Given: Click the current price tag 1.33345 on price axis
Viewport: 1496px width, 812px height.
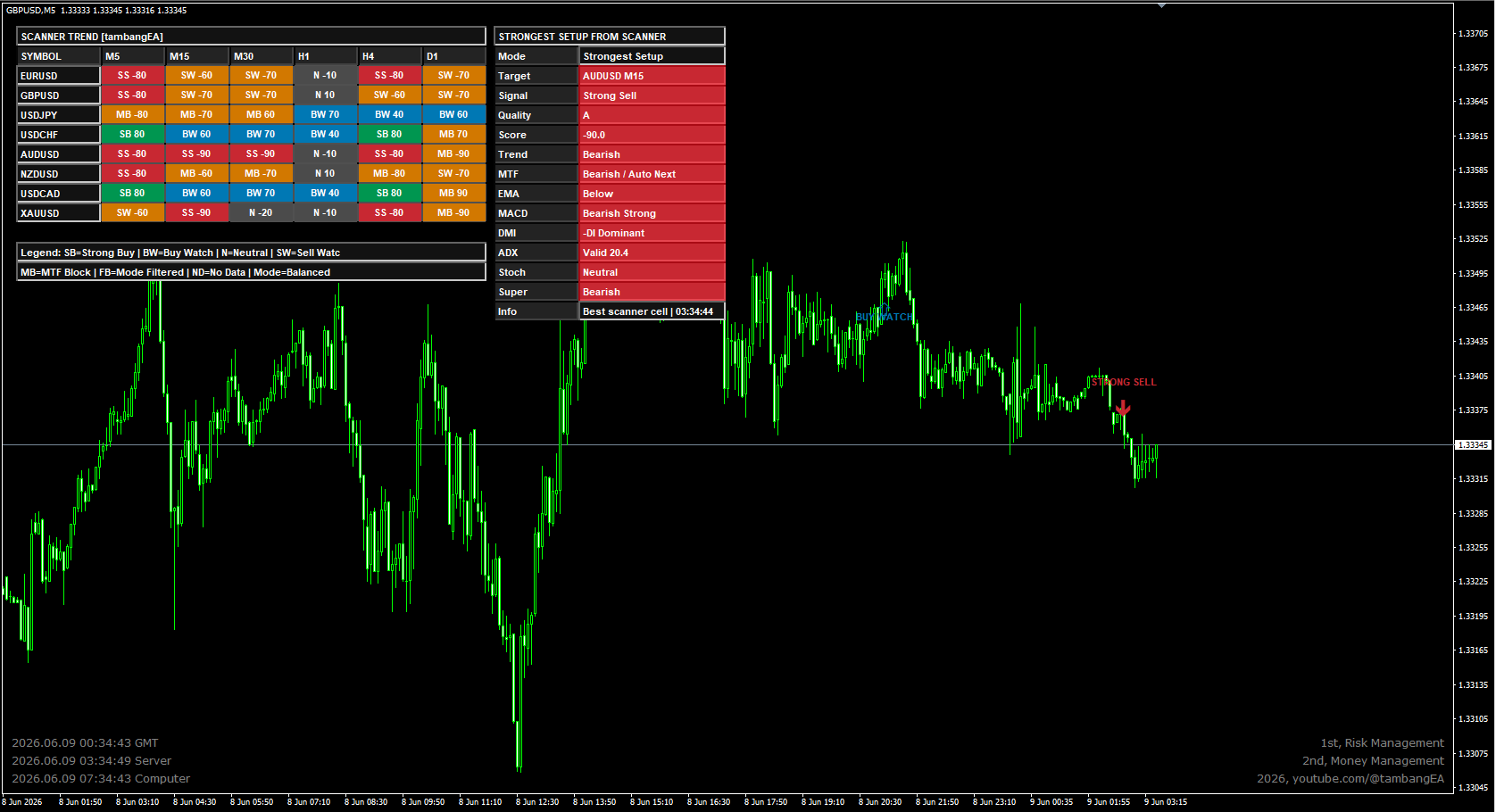Looking at the screenshot, I should [x=1473, y=444].
